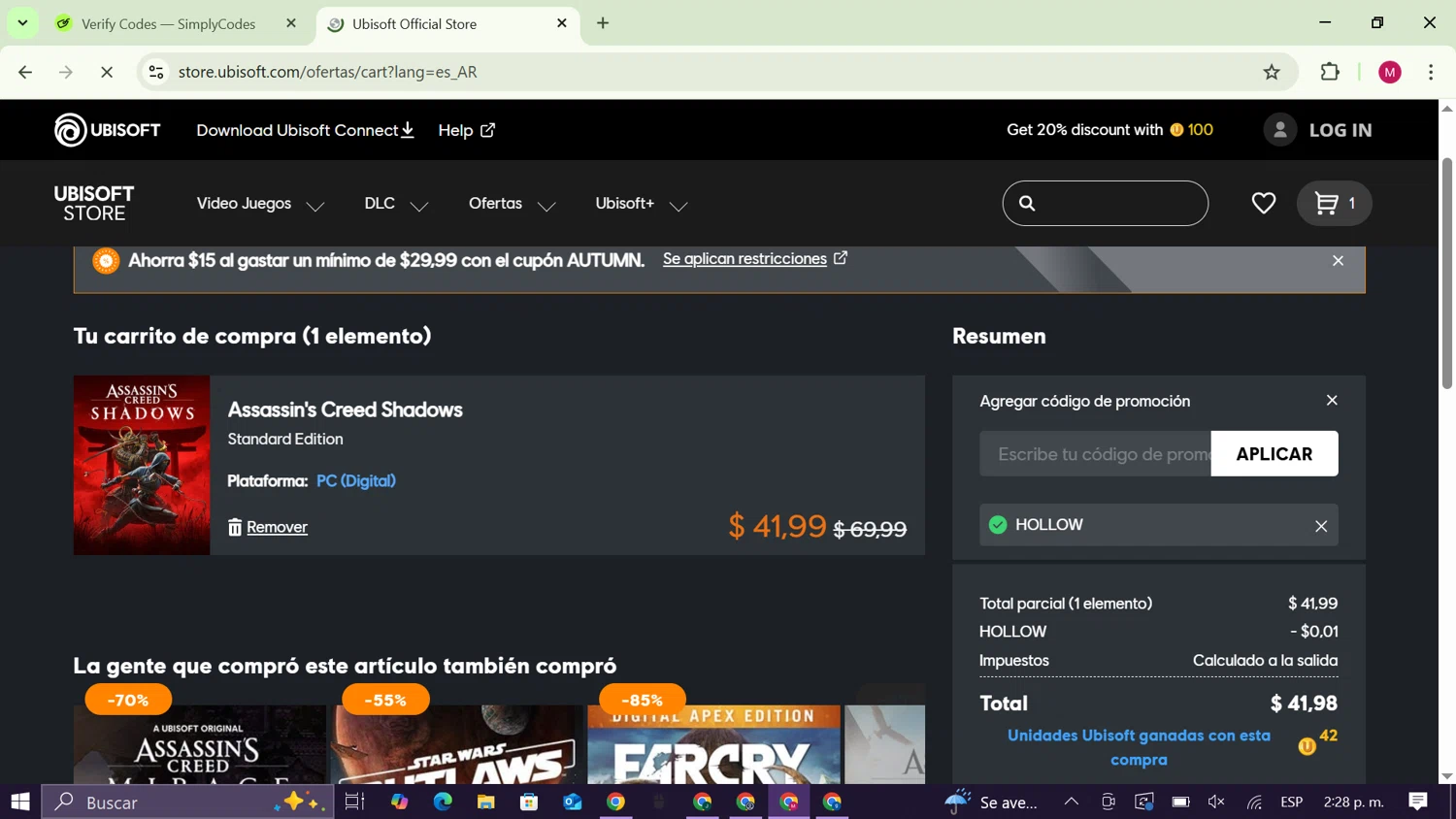
Task: Open Outlook from taskbar
Action: (572, 802)
